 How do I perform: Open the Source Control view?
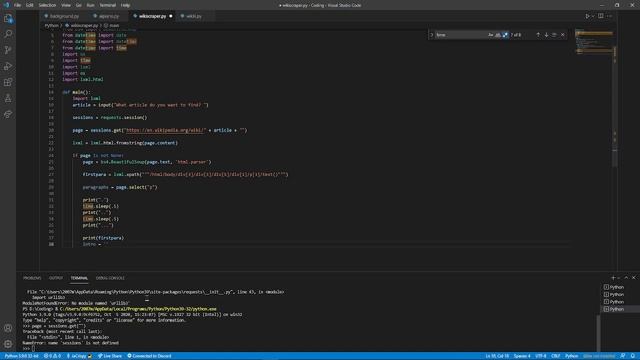coord(8,50)
